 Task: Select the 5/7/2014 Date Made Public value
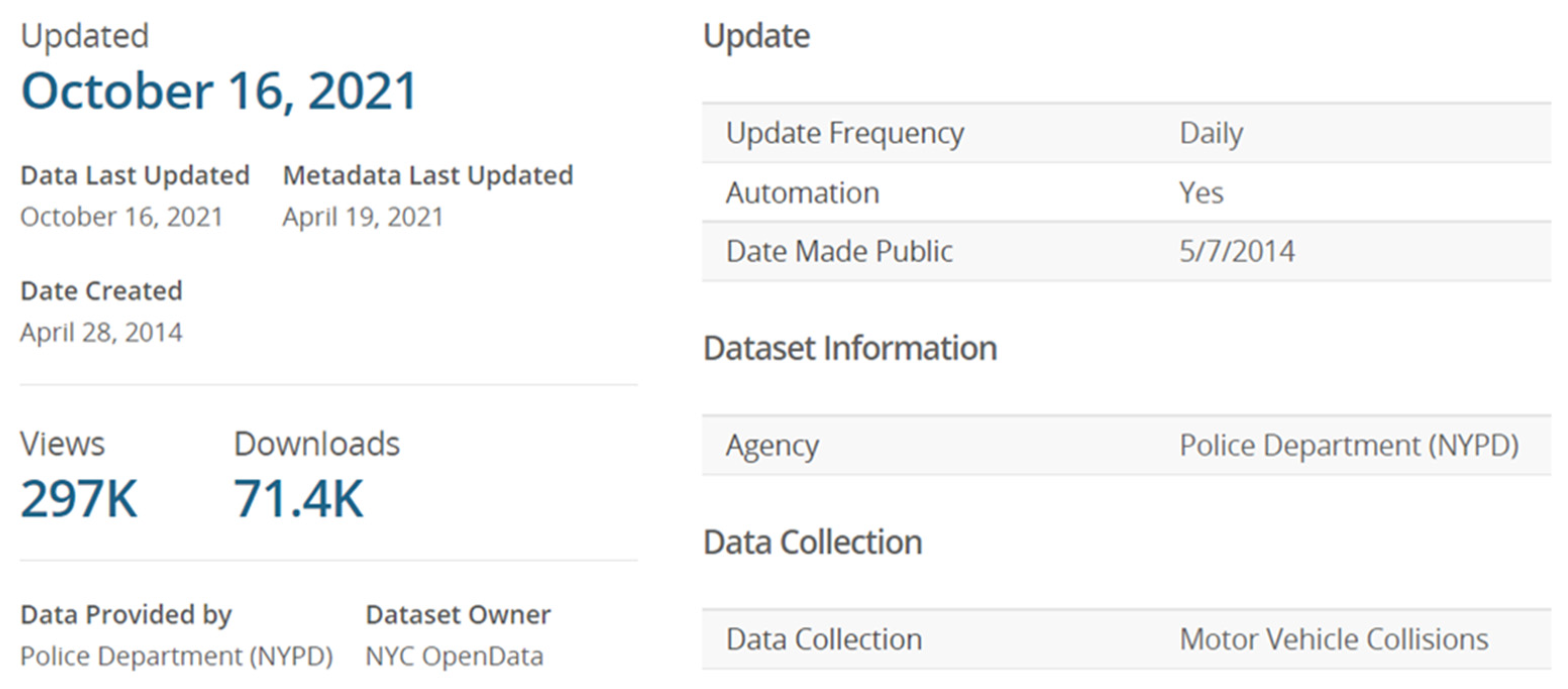(1237, 252)
